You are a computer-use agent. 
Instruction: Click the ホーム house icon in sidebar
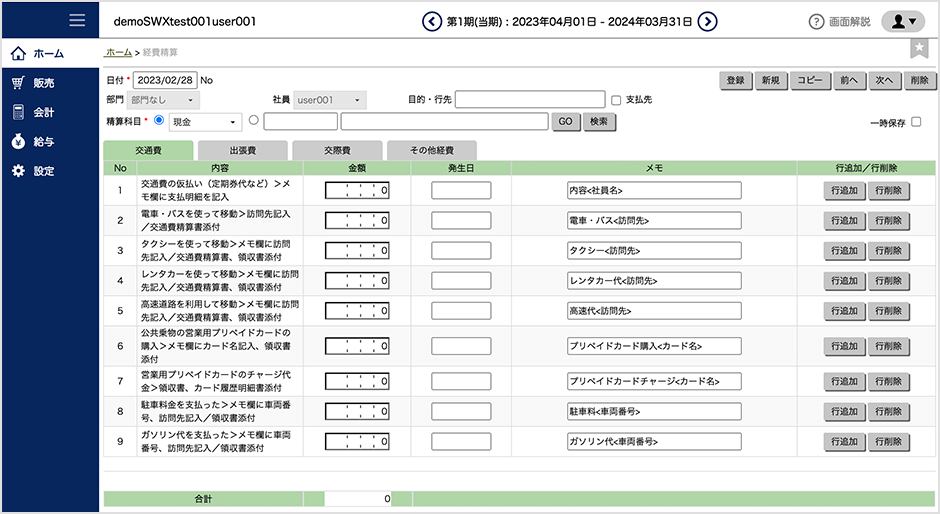(x=19, y=53)
